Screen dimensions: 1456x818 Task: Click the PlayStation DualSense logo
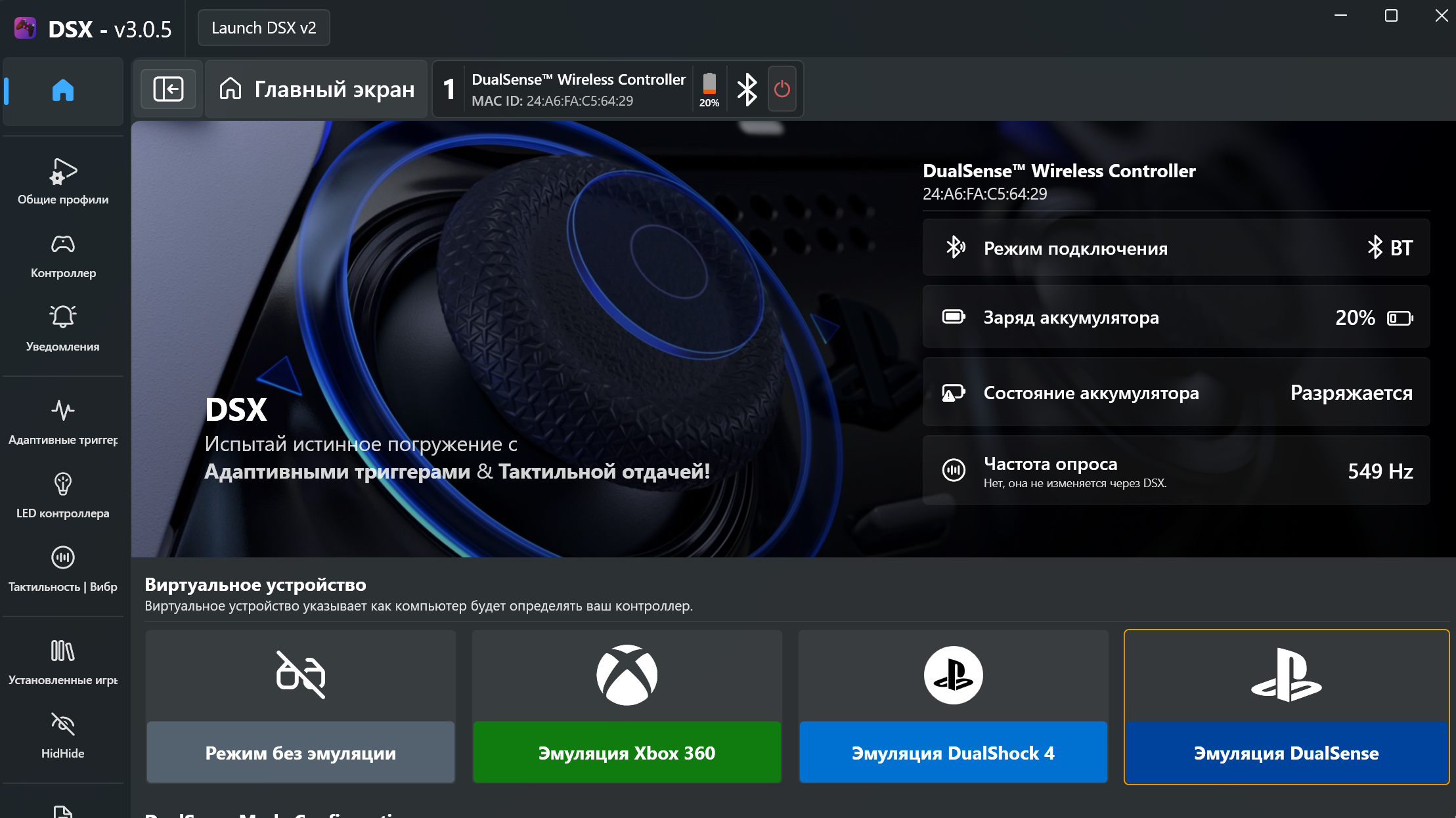tap(1286, 675)
